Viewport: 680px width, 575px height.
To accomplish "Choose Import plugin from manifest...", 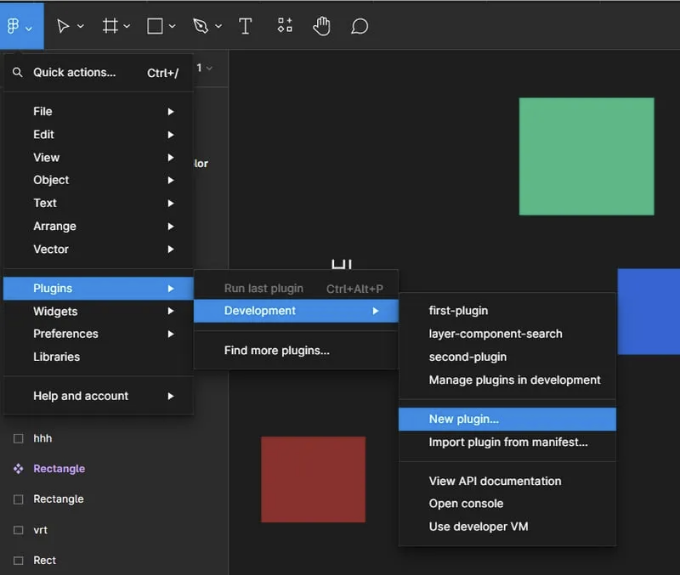I will pos(507,442).
